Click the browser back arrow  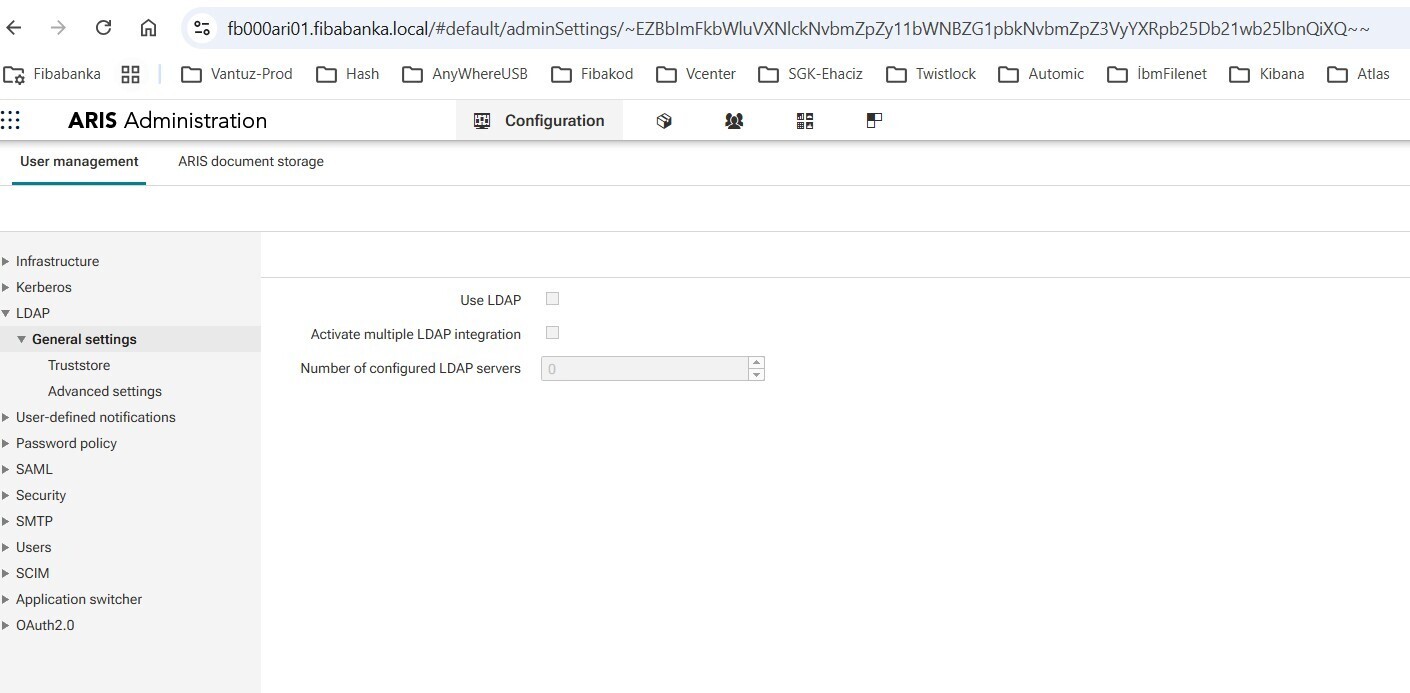[14, 28]
